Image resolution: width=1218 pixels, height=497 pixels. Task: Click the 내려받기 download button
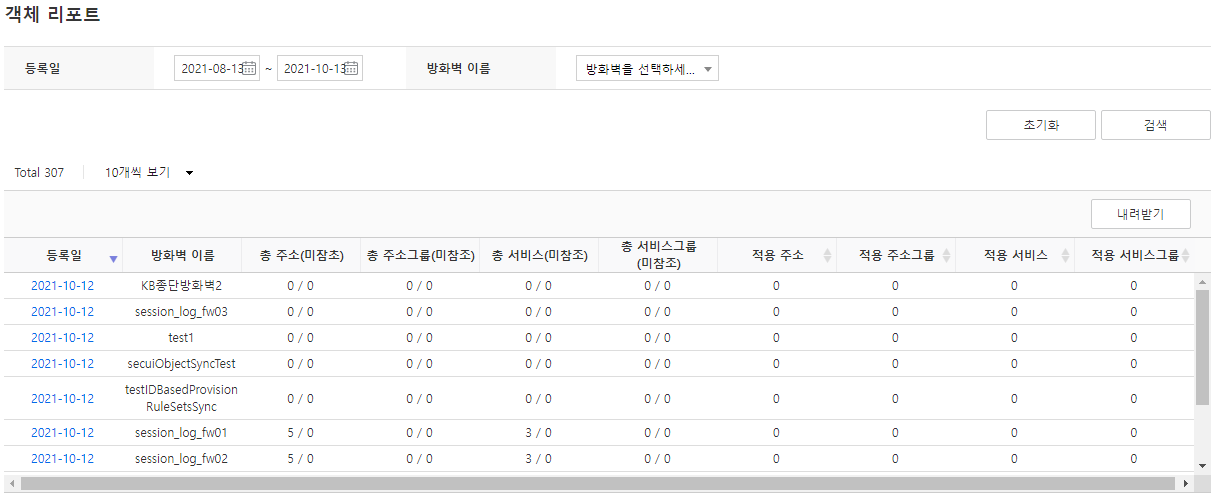[x=1141, y=214]
